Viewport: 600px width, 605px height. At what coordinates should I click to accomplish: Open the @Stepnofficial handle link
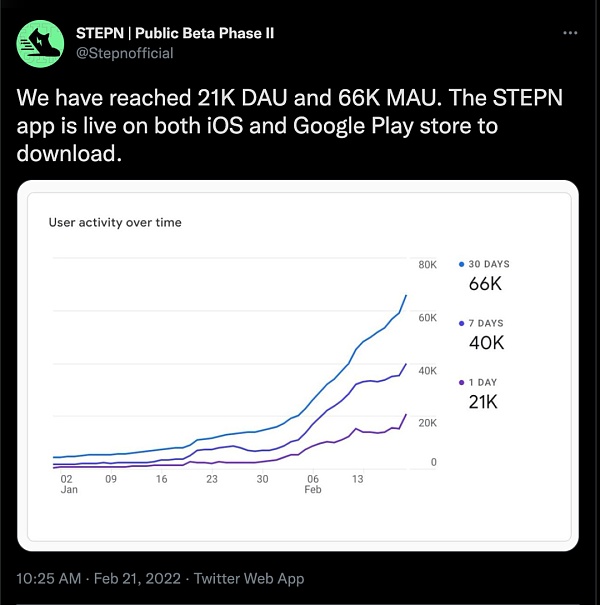125,52
